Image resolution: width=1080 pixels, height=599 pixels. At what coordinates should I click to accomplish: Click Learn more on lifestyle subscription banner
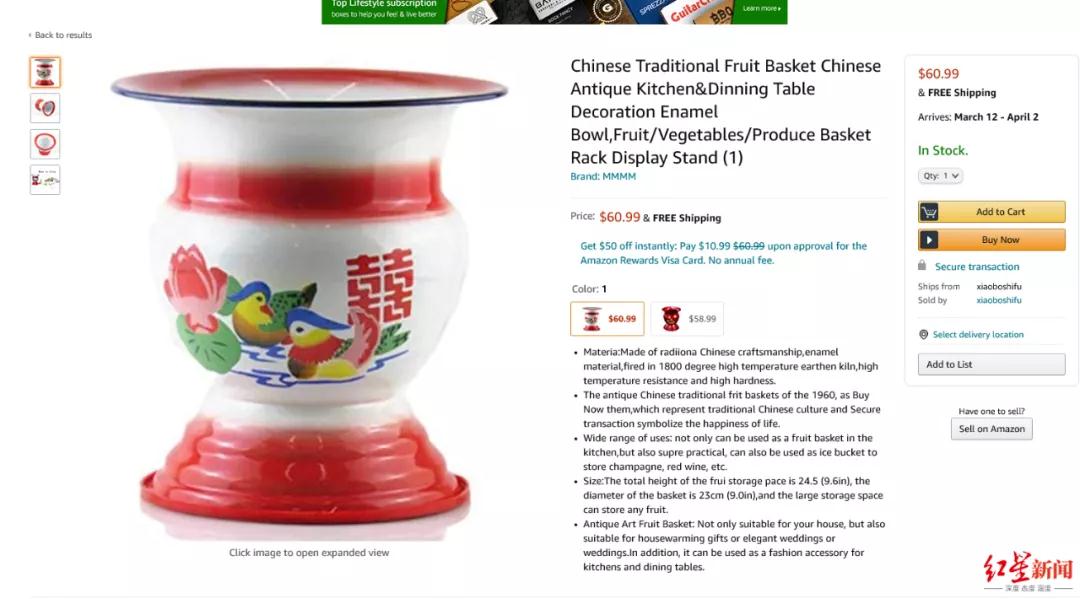pos(761,8)
